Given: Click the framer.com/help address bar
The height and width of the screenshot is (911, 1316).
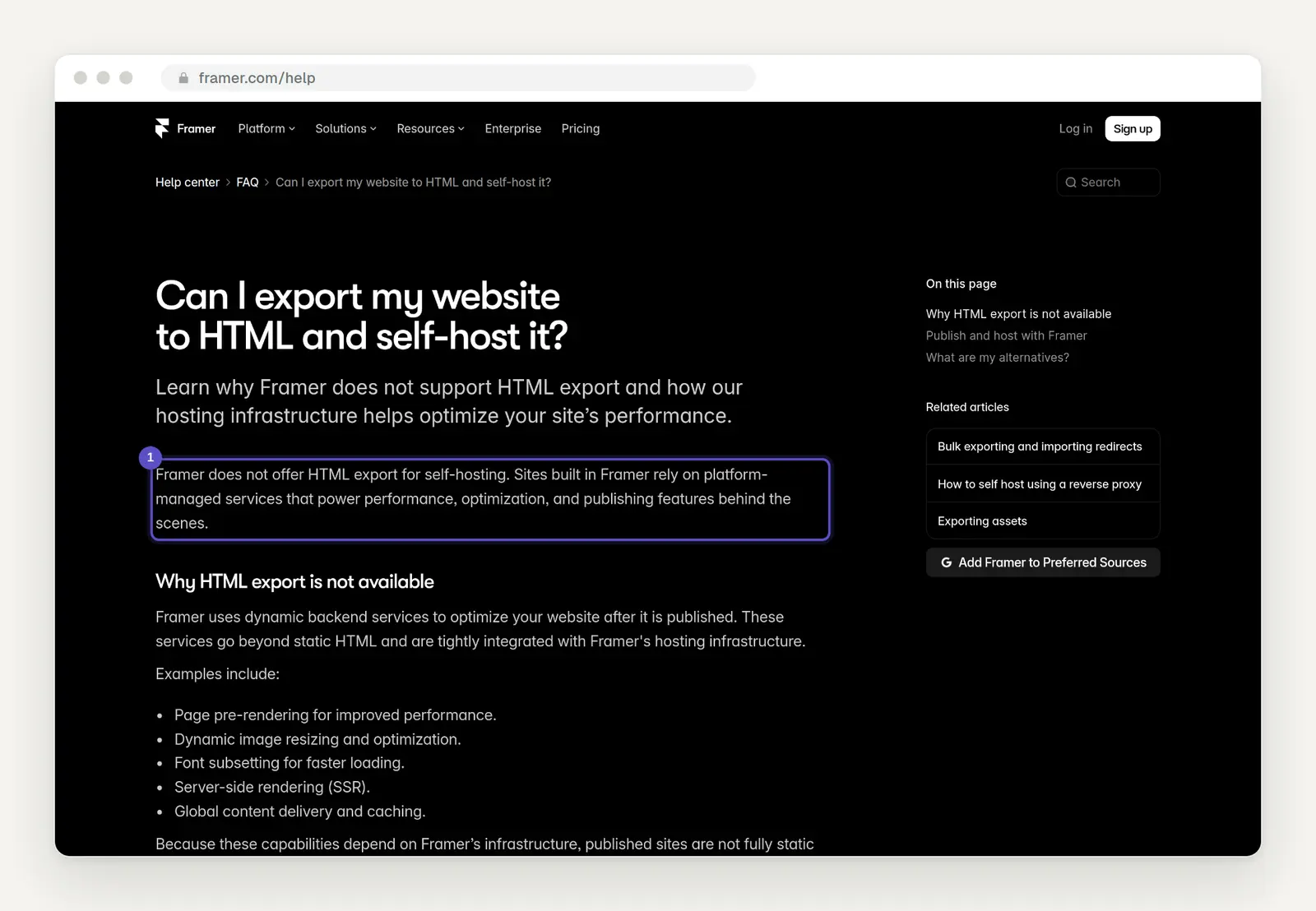Looking at the screenshot, I should (x=458, y=78).
